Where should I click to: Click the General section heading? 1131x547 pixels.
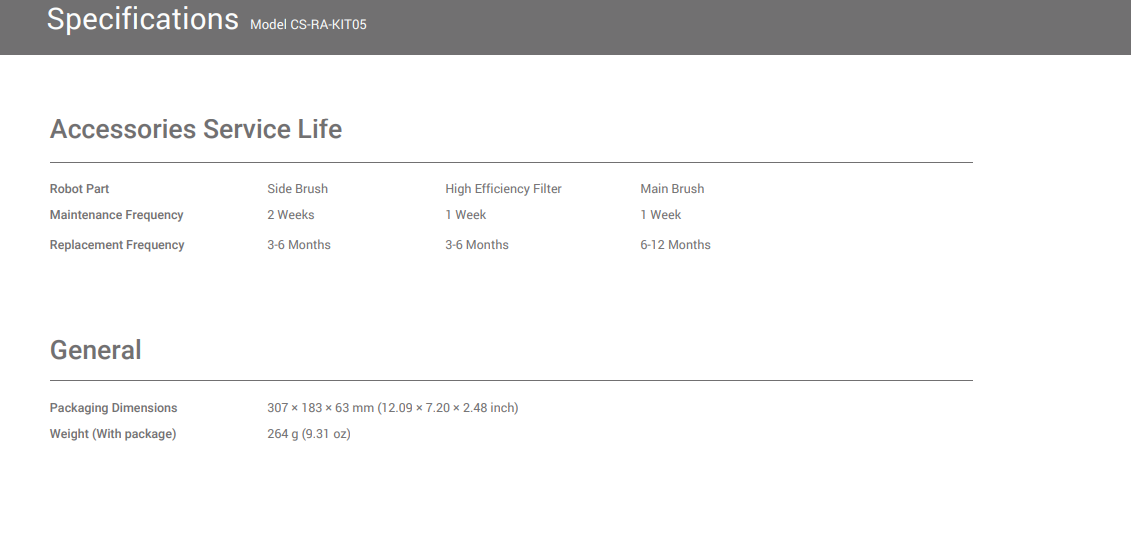point(95,350)
